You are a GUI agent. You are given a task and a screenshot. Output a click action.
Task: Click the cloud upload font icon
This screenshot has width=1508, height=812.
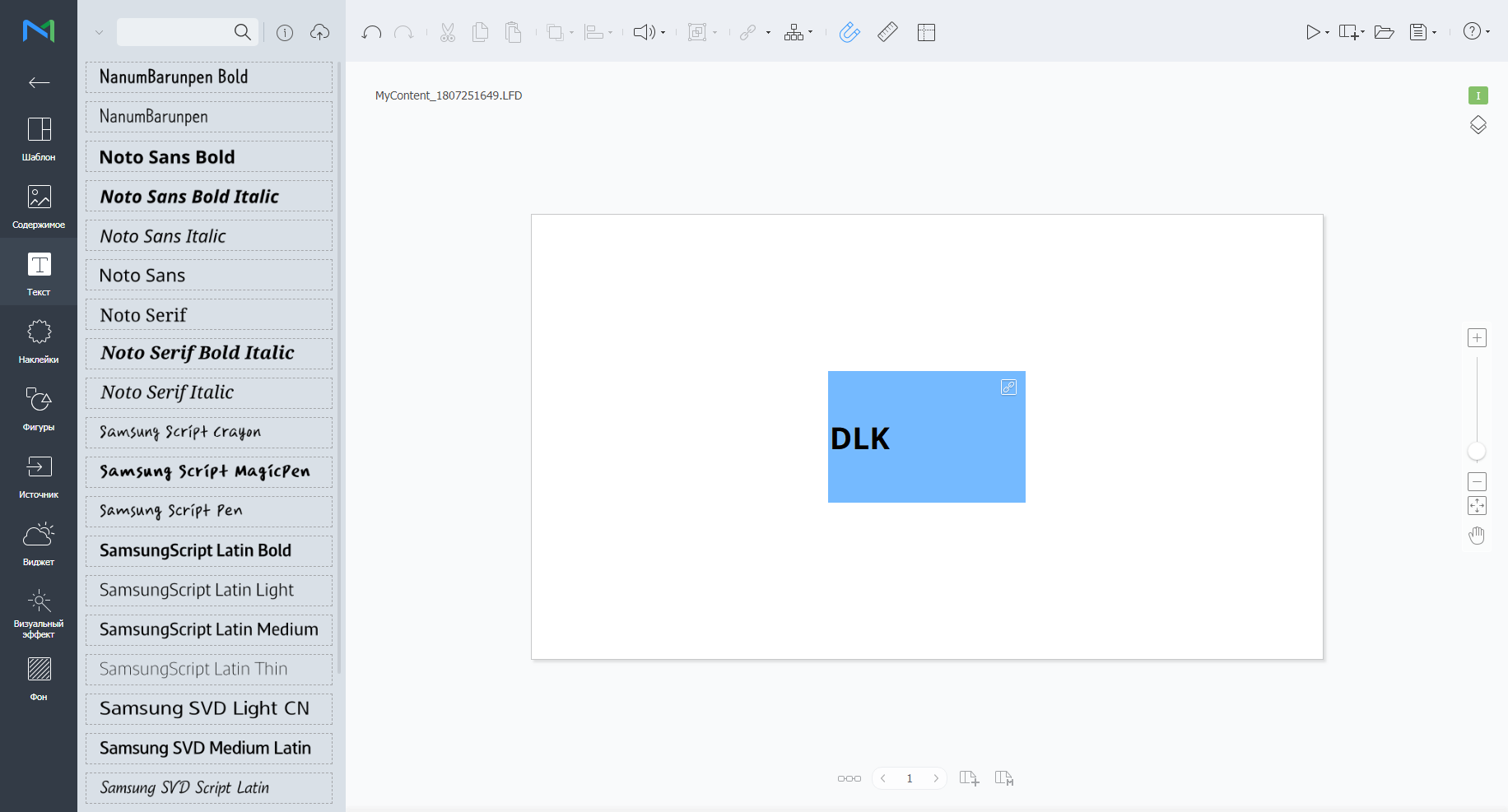tap(319, 32)
